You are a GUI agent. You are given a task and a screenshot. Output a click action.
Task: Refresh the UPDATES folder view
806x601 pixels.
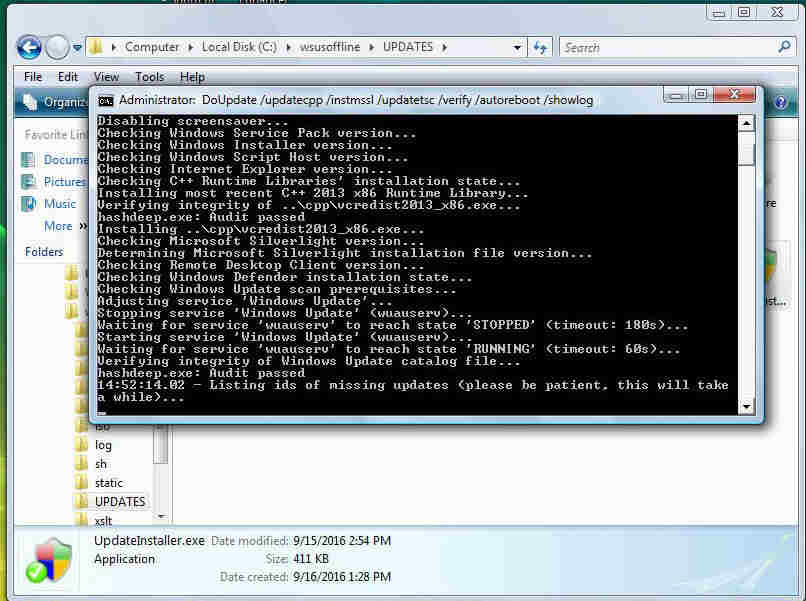coord(540,47)
